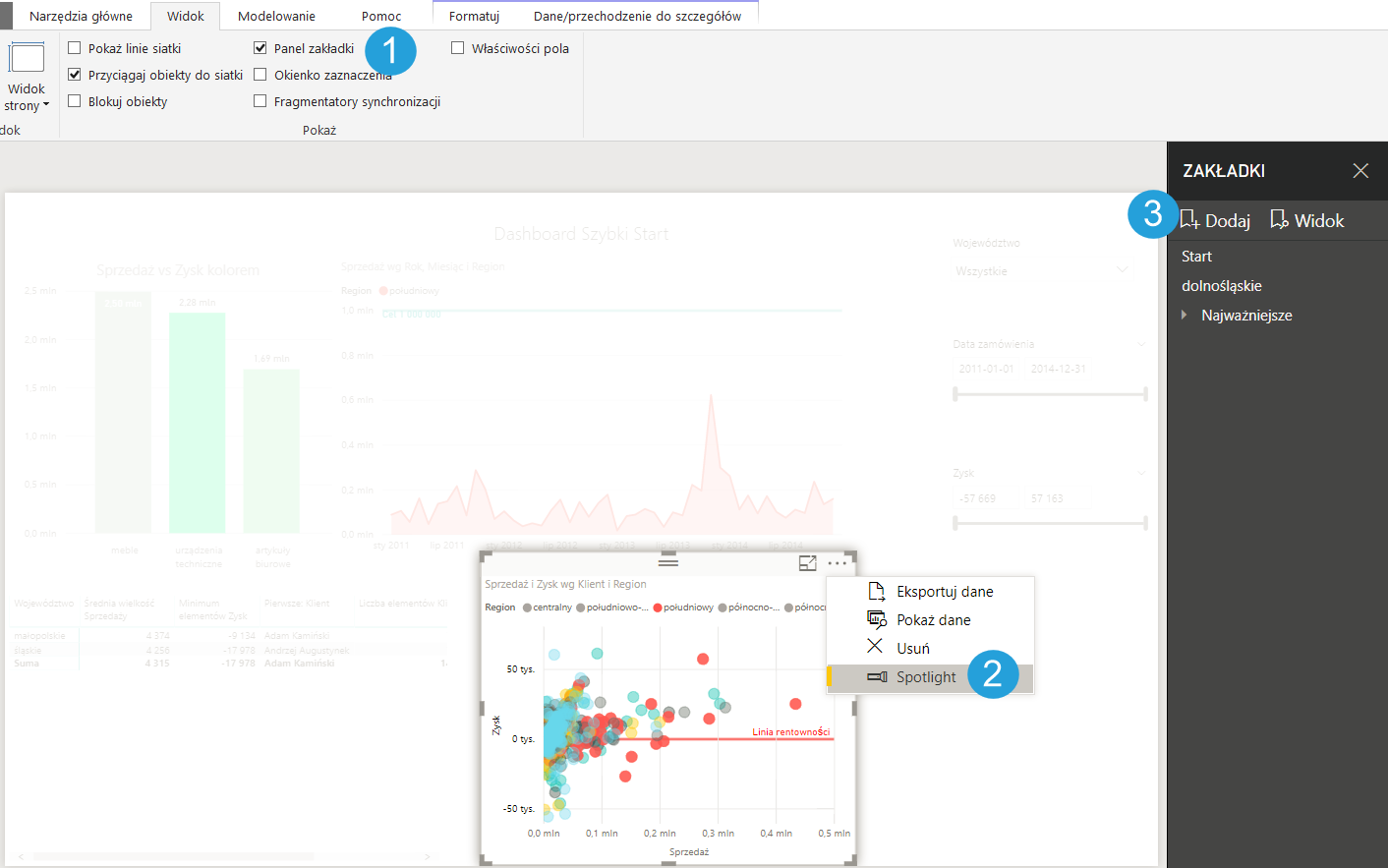
Task: Uncheck Panel zakładki checkbox
Action: click(x=260, y=48)
